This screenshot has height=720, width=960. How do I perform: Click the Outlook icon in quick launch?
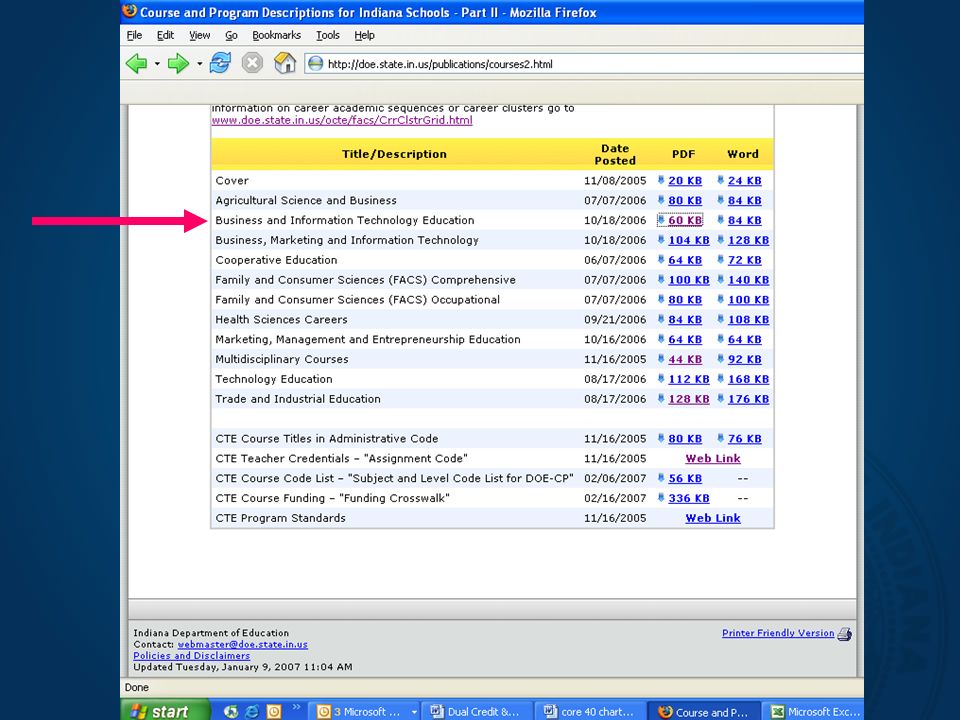[x=274, y=711]
